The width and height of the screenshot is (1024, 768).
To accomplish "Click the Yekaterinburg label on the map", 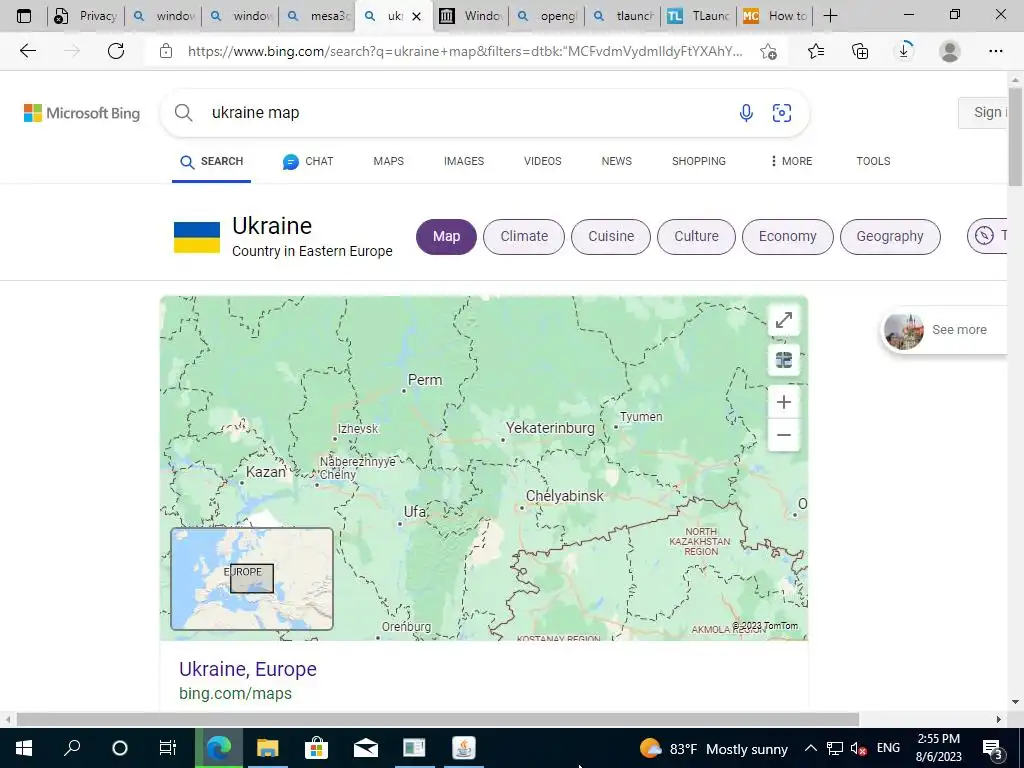I will pos(550,428).
